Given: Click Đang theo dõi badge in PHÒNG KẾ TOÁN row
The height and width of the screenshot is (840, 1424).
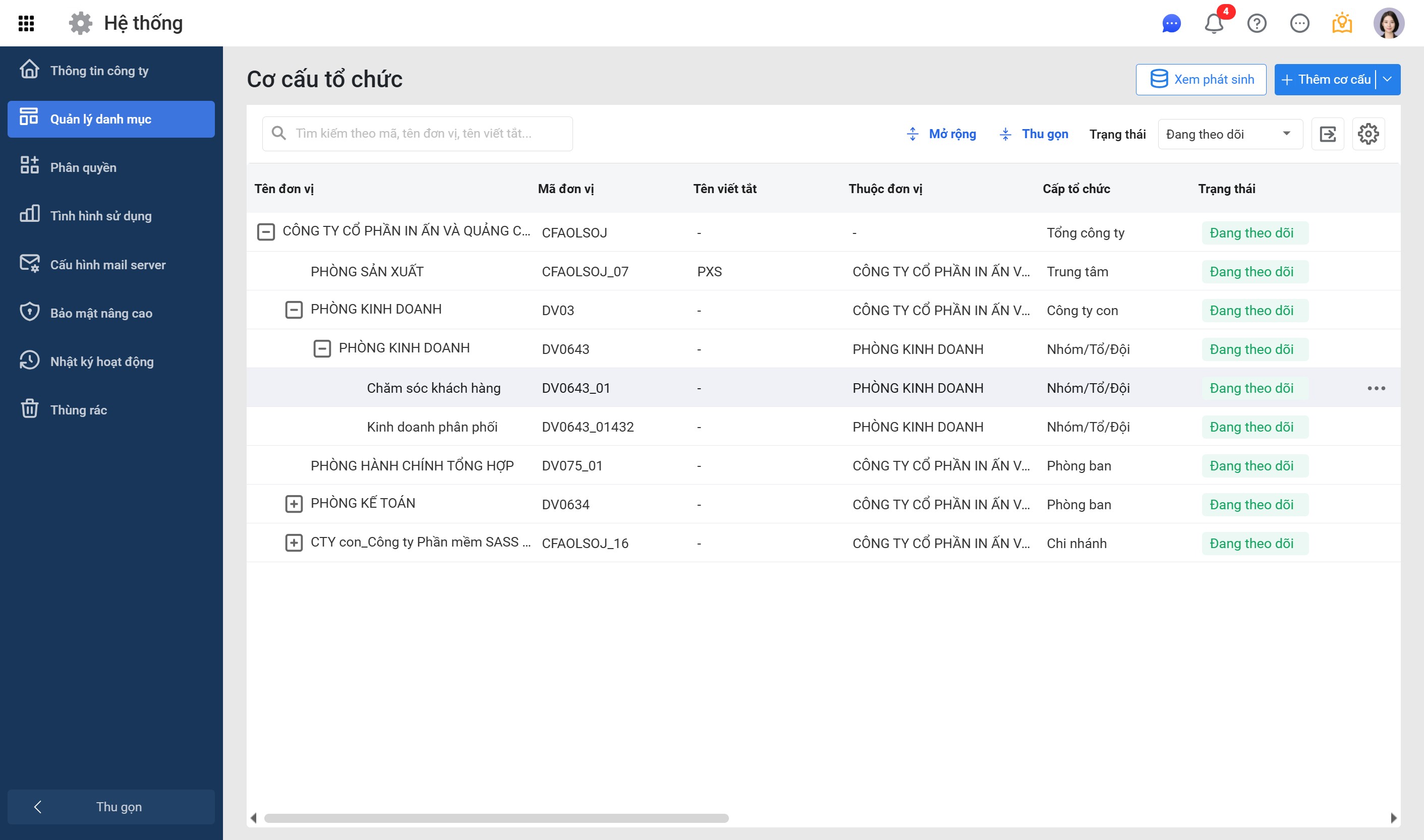Looking at the screenshot, I should coord(1255,504).
